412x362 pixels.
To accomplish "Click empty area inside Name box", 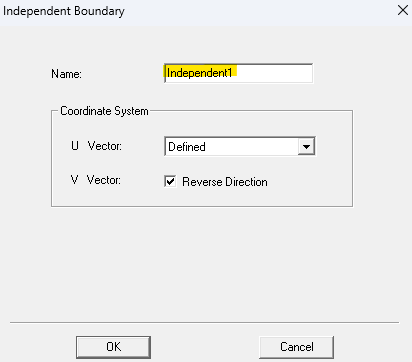I will [x=274, y=73].
